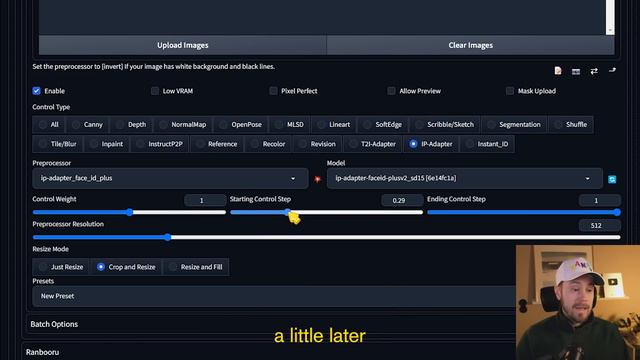
Task: Select T2I-Adapter control type
Action: 373,144
